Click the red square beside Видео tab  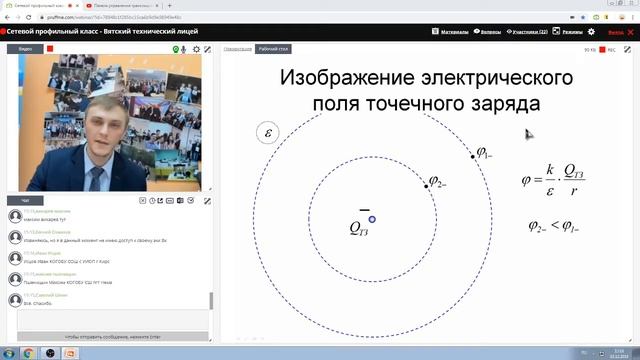click(50, 49)
